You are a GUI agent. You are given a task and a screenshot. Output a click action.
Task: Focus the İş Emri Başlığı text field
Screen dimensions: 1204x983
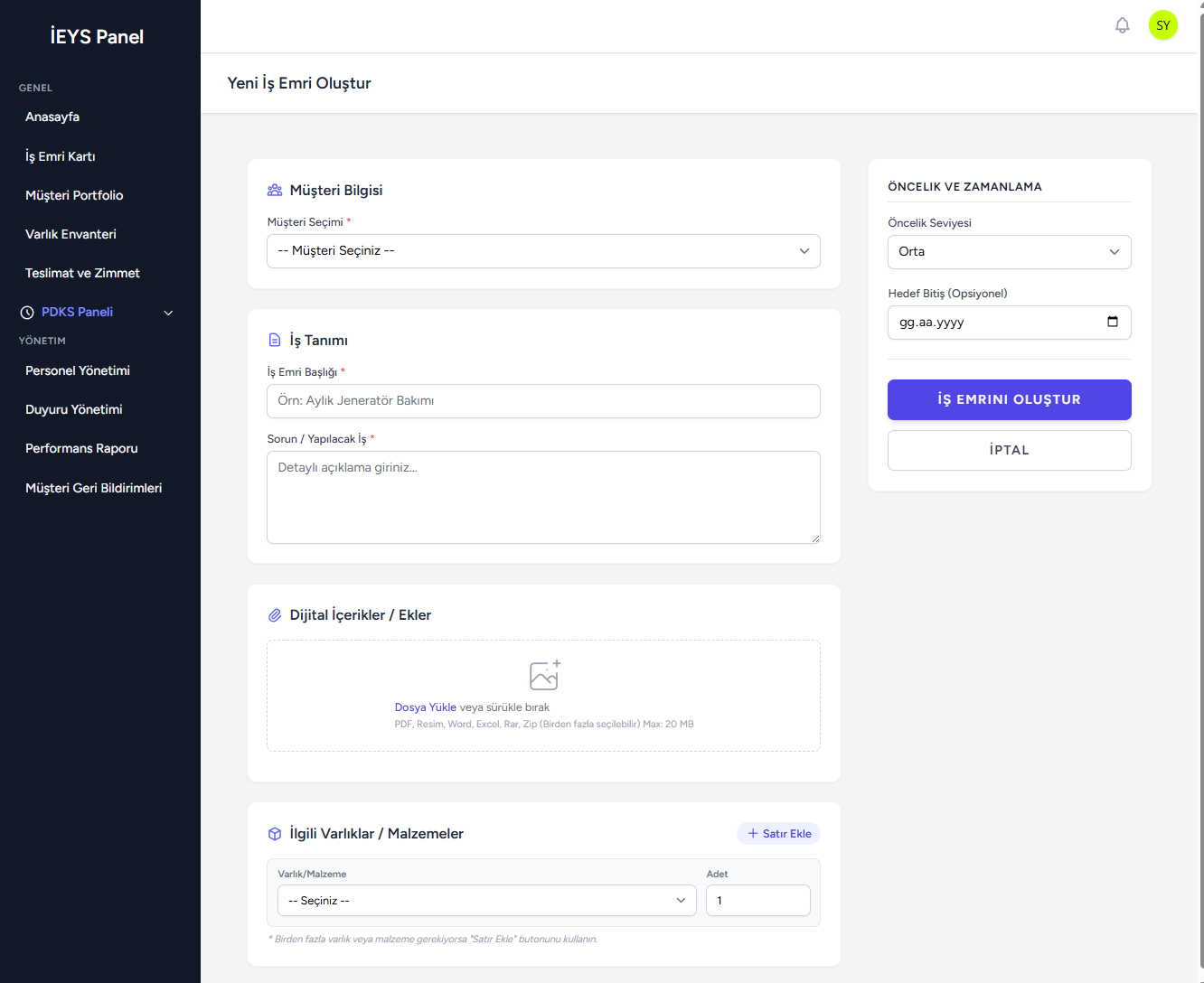click(x=543, y=401)
